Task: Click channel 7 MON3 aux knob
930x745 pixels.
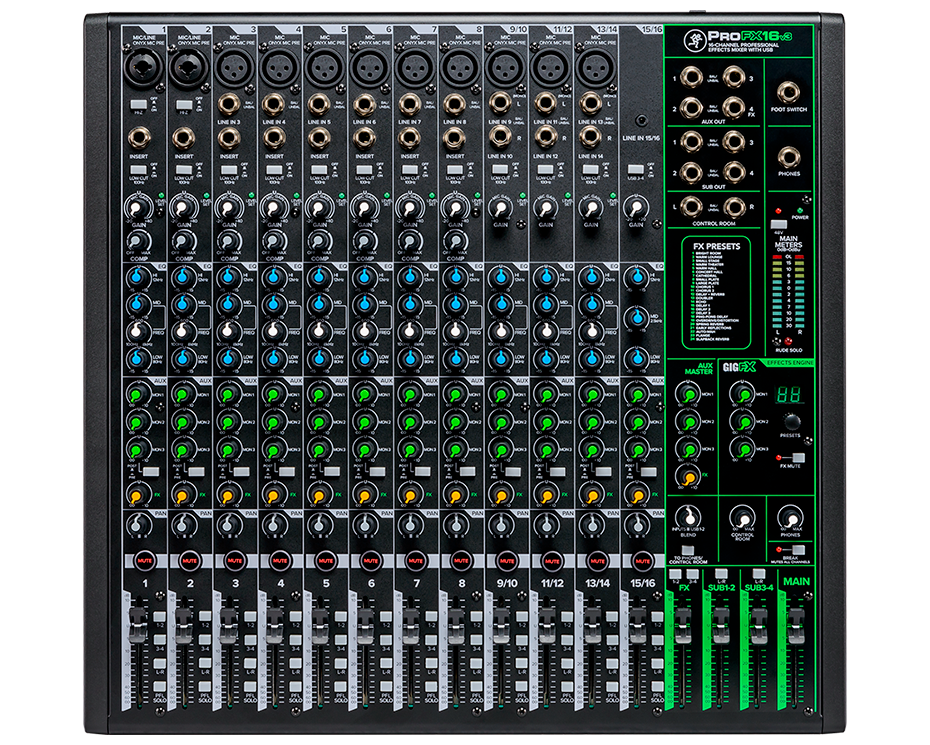Action: [409, 449]
